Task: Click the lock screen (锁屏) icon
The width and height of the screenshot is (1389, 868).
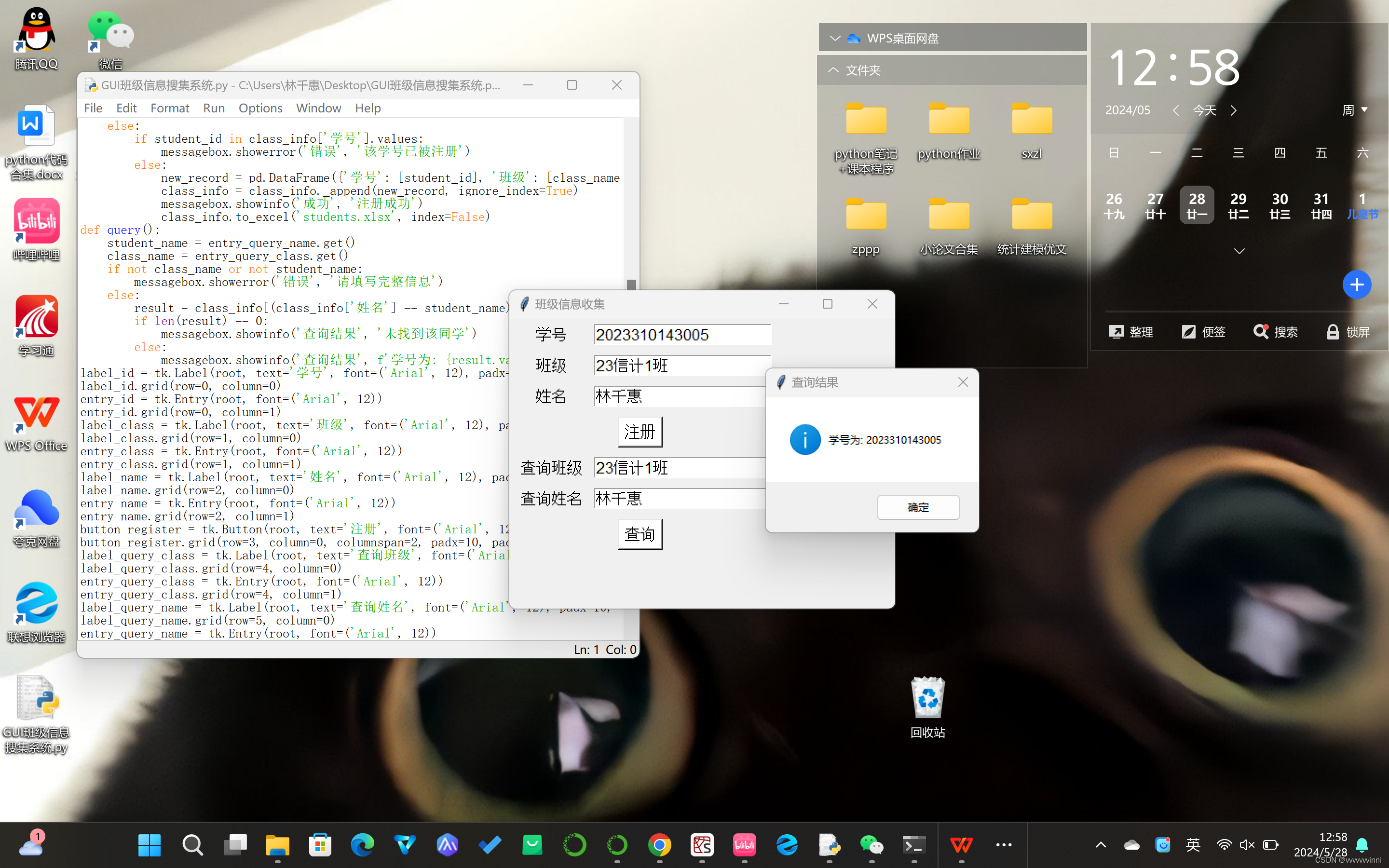Action: [x=1332, y=332]
